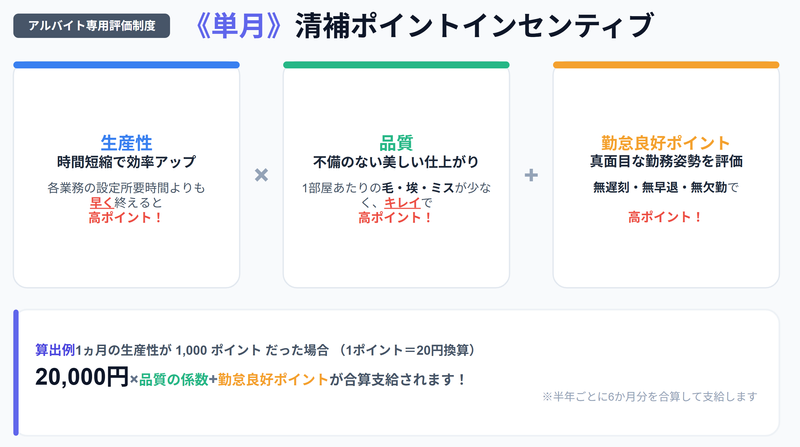Click the アルバイト専用評価制度 badge
The image size is (800, 447).
click(92, 26)
